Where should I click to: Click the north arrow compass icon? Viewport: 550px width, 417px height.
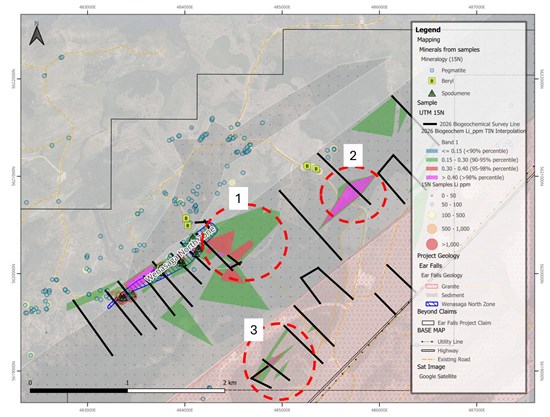(36, 34)
